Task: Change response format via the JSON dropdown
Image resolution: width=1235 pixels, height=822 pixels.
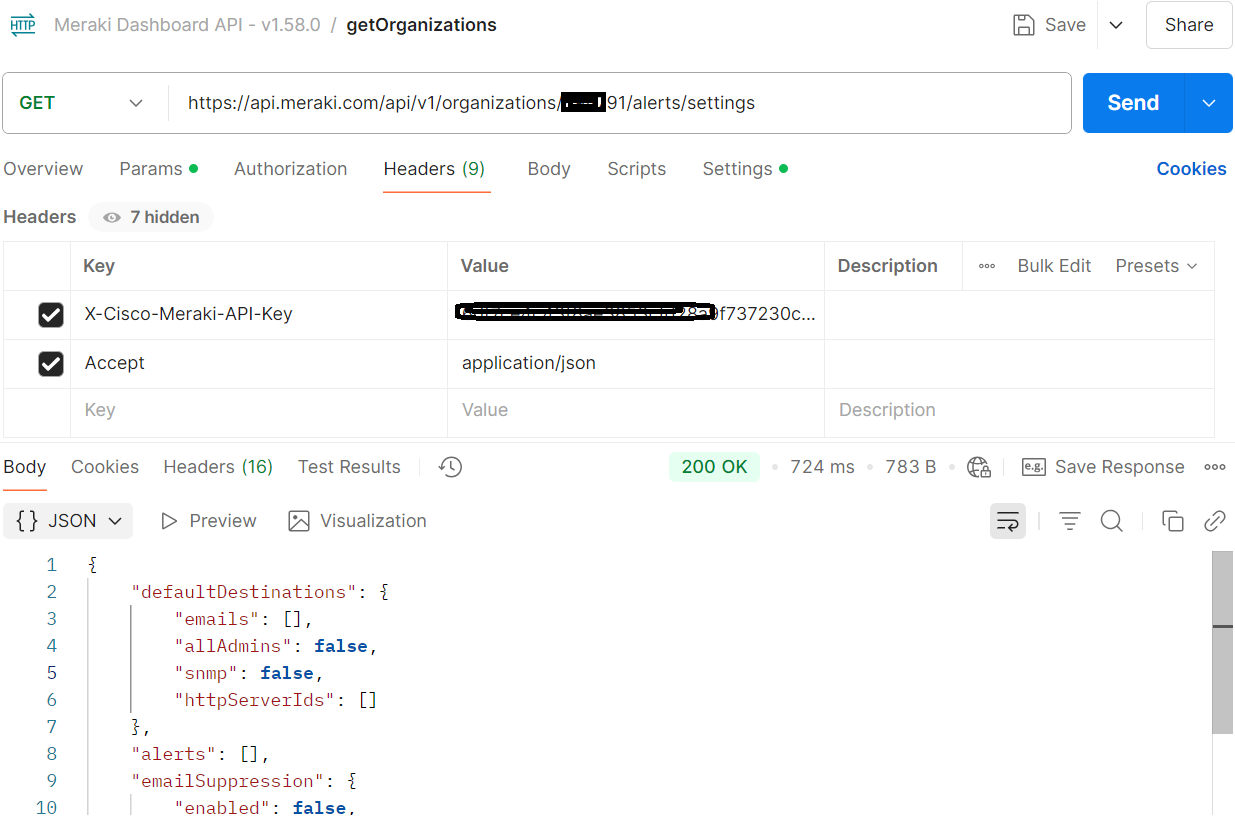Action: [67, 521]
